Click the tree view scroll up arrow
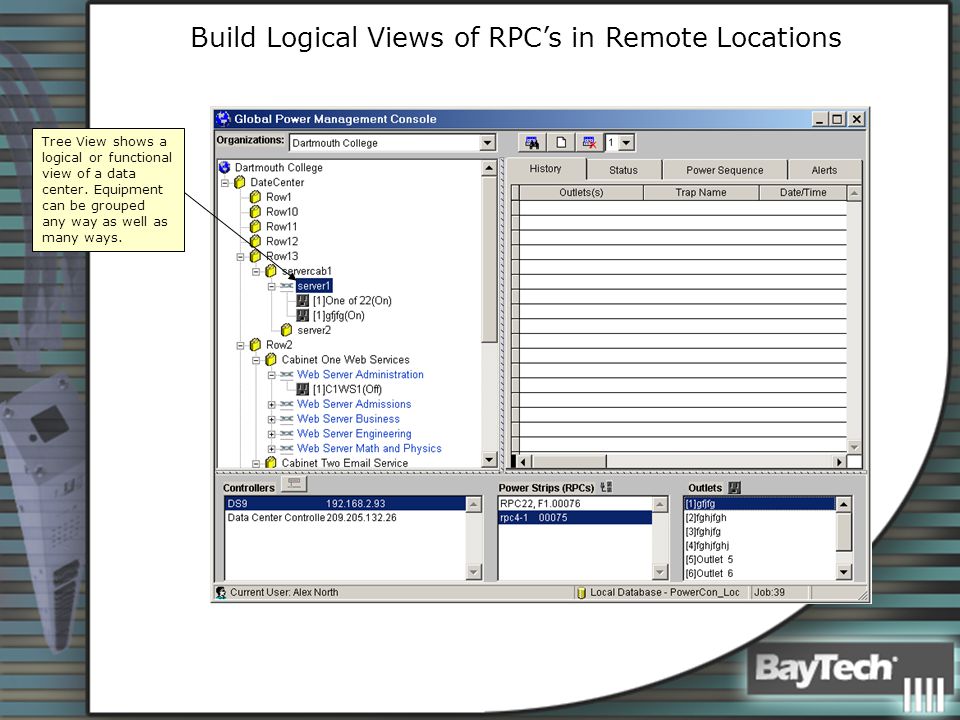Image resolution: width=960 pixels, height=720 pixels. [489, 168]
